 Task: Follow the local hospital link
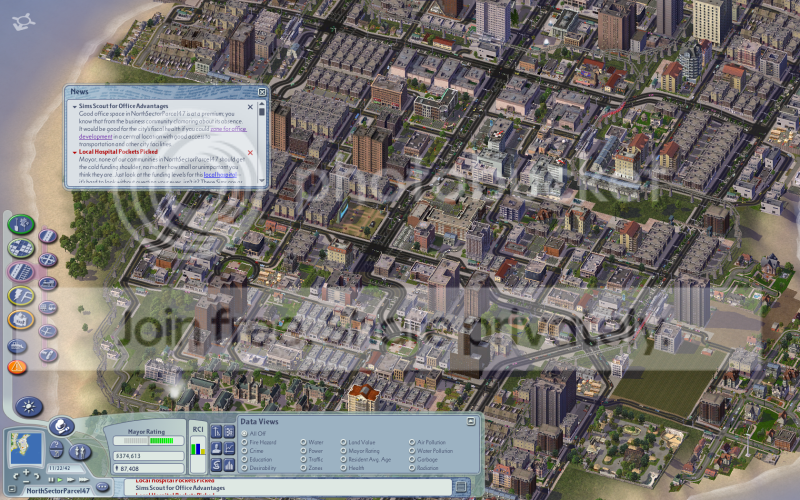pos(220,174)
